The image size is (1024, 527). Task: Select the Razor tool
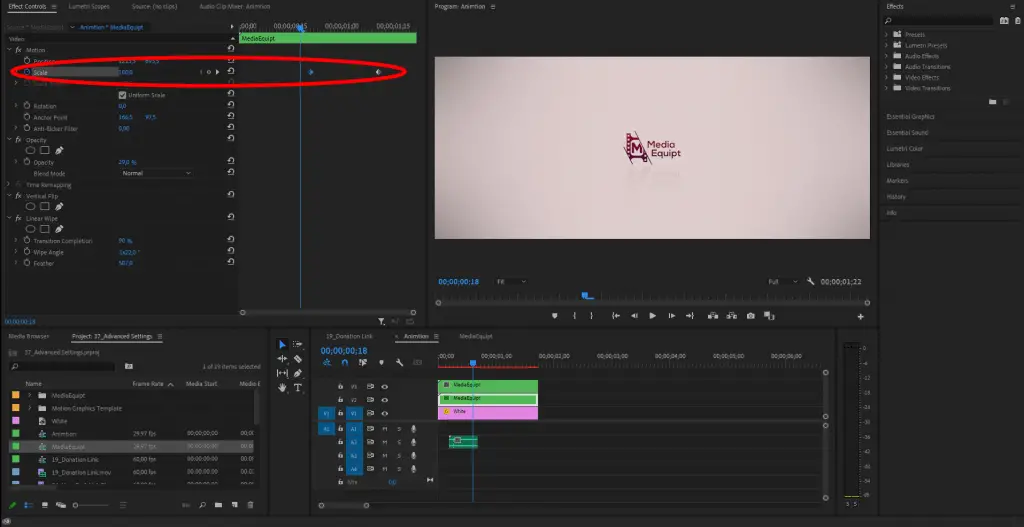[298, 359]
